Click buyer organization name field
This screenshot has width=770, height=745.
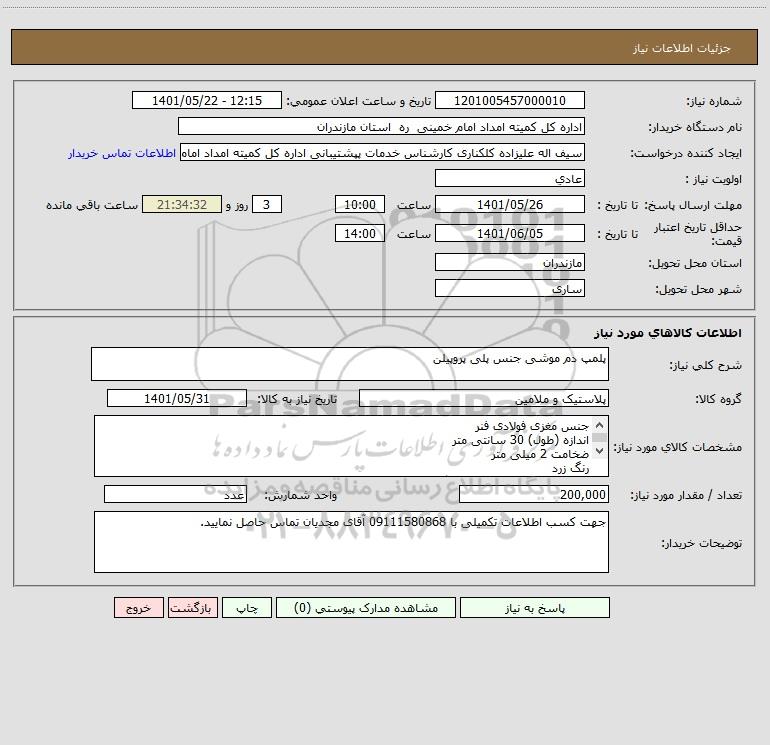[x=381, y=127]
